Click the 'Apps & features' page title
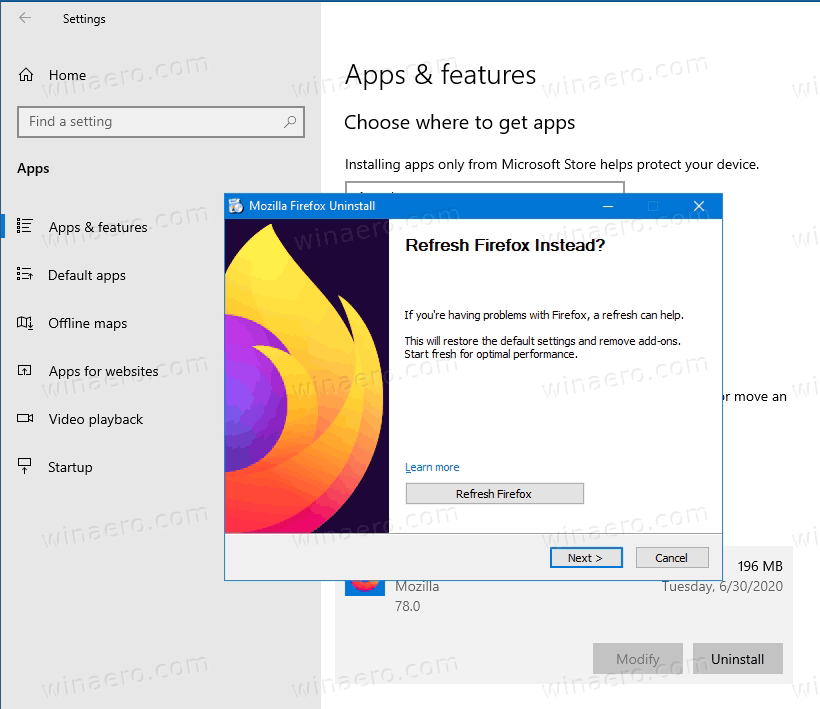 [440, 75]
